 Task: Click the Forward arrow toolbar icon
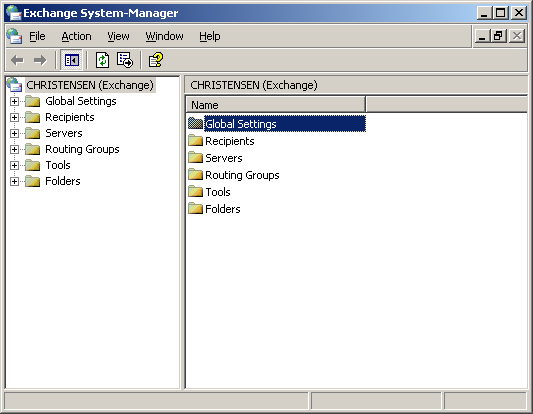pos(40,61)
